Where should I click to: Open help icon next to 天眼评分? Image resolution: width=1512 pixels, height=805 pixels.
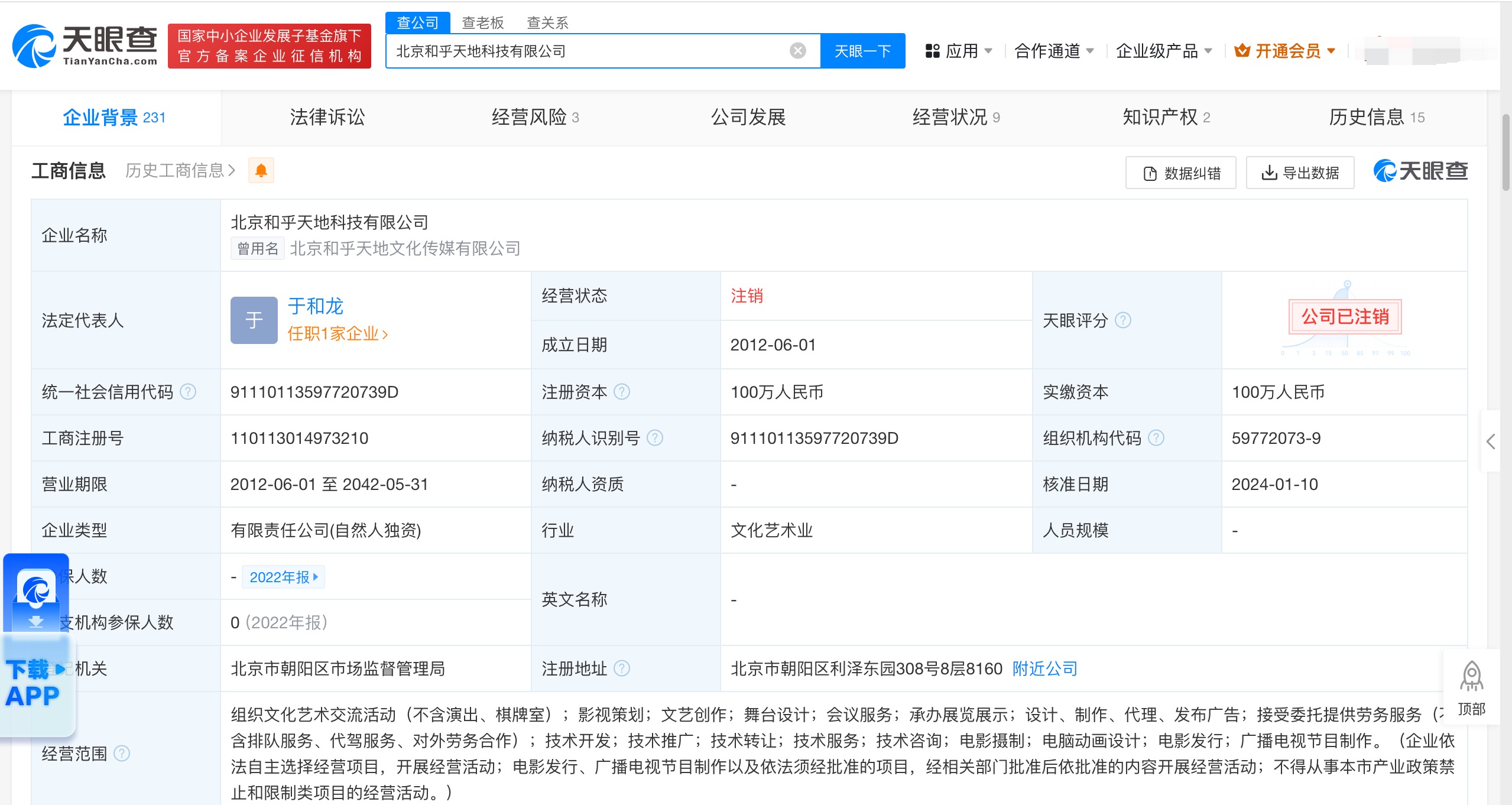[1122, 320]
